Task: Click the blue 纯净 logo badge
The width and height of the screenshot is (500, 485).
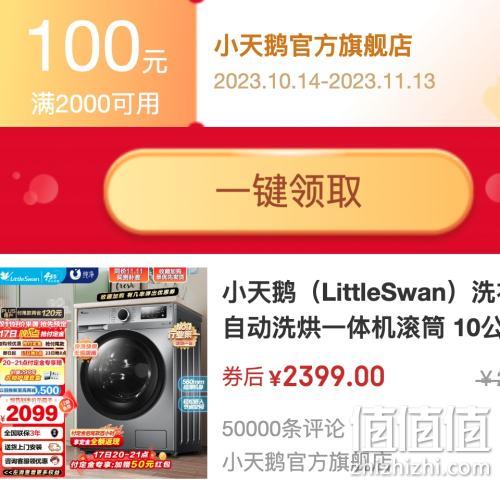Action: (83, 275)
